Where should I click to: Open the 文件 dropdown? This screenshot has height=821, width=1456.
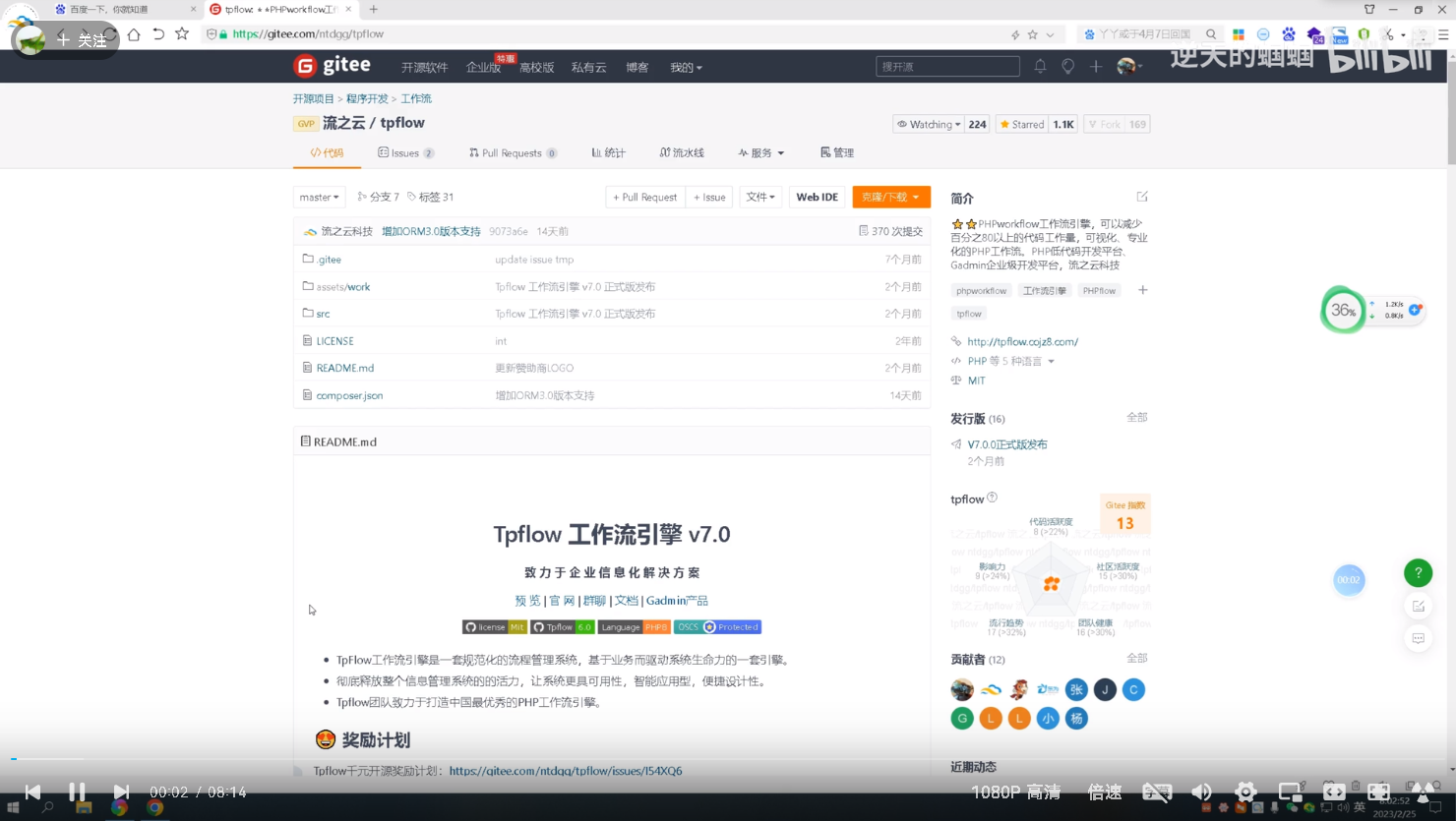[759, 197]
